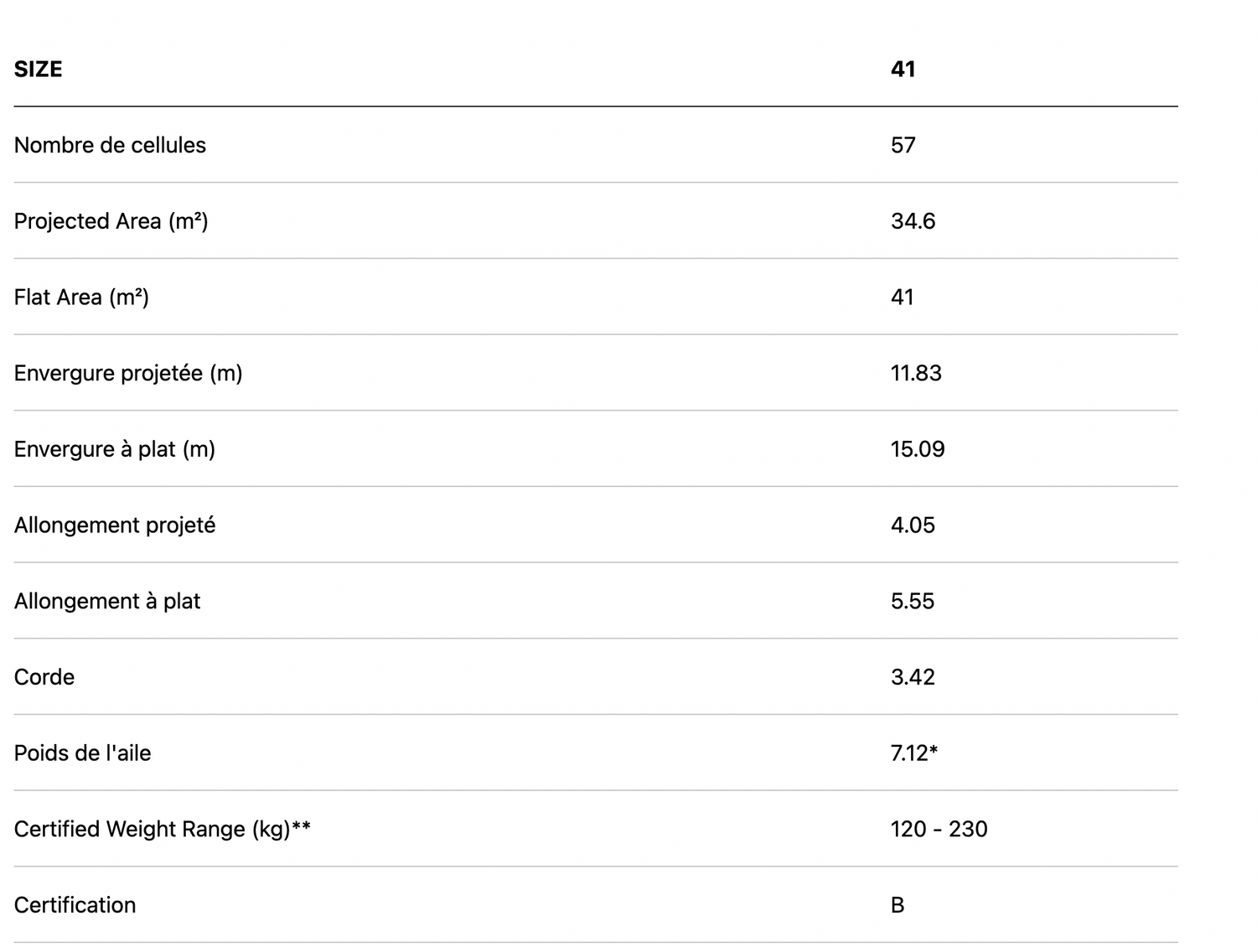Click the Poids de l'aile label
This screenshot has height=952, width=1257.
(x=82, y=753)
